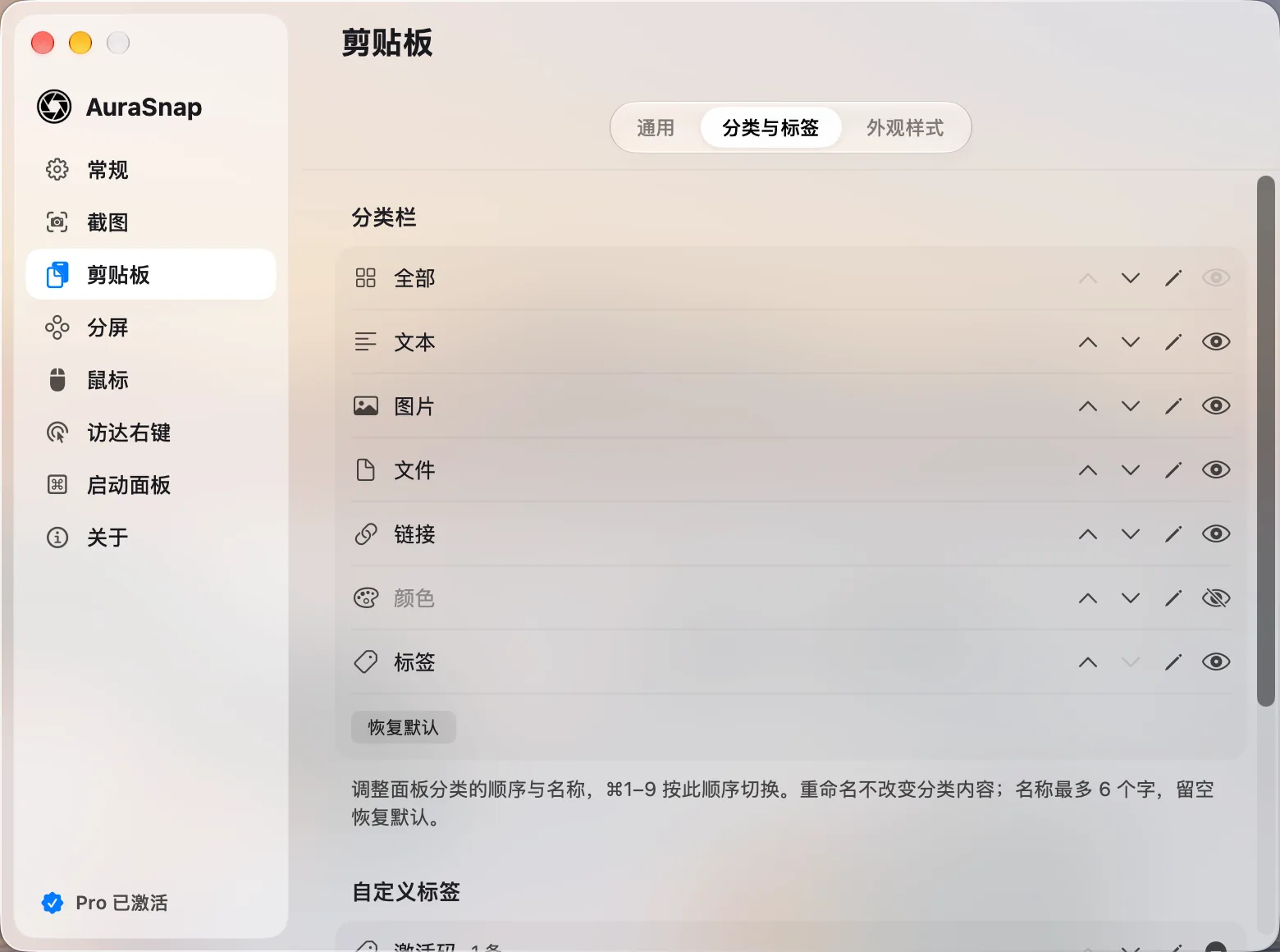Viewport: 1280px width, 952px height.
Task: Rename the 文件 category with pencil icon
Action: coord(1173,470)
